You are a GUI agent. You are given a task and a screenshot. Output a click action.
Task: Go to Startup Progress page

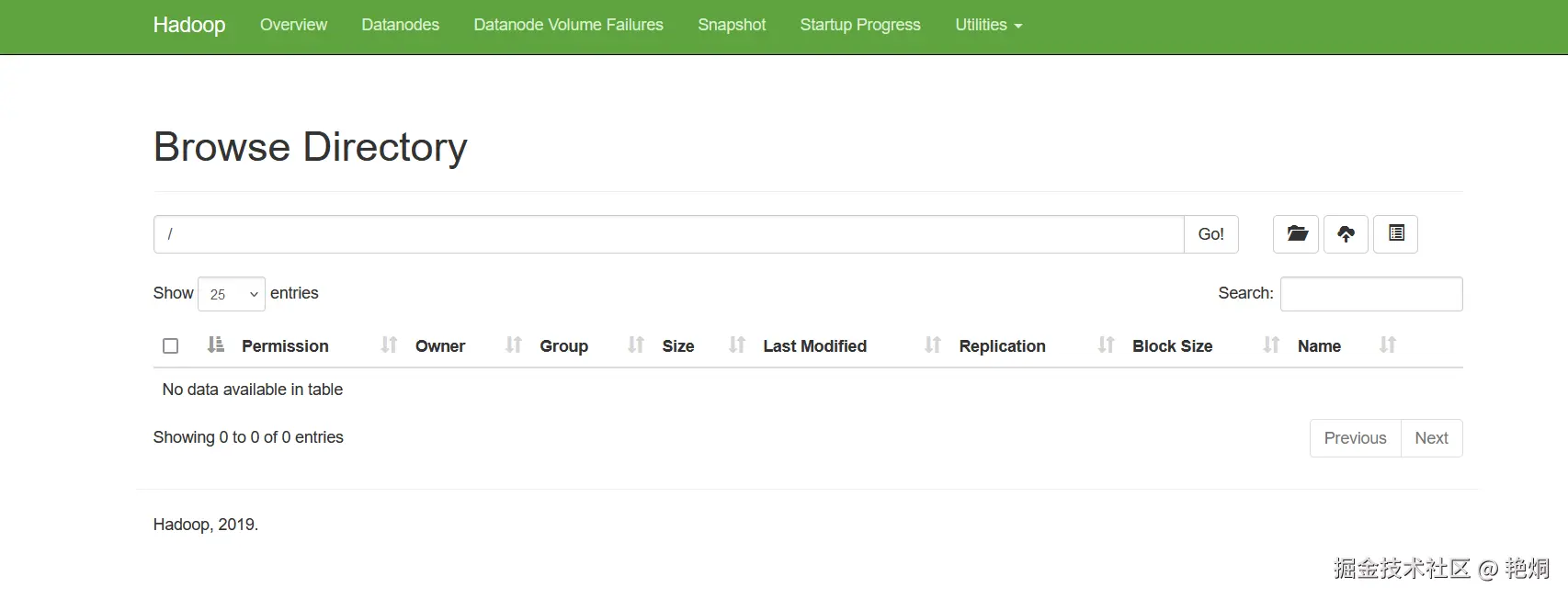[x=859, y=25]
